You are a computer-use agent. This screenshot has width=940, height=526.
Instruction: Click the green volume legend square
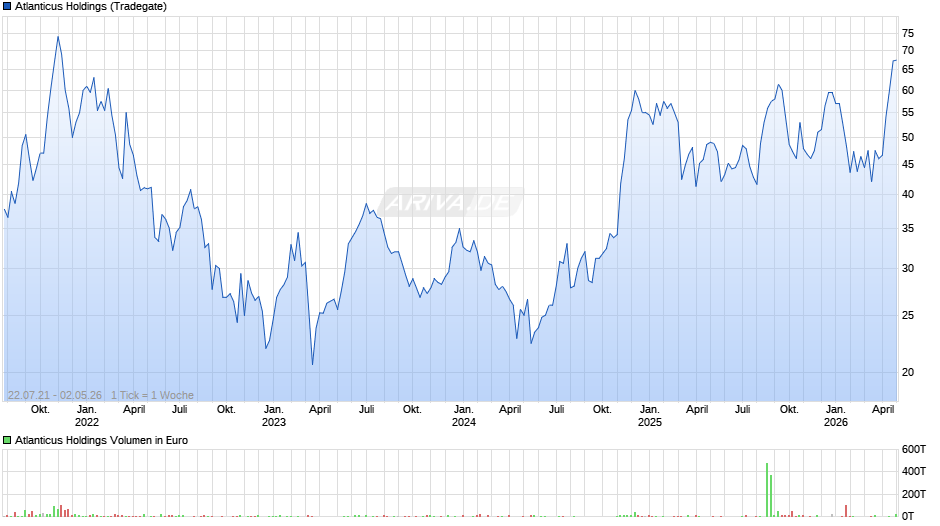7,440
